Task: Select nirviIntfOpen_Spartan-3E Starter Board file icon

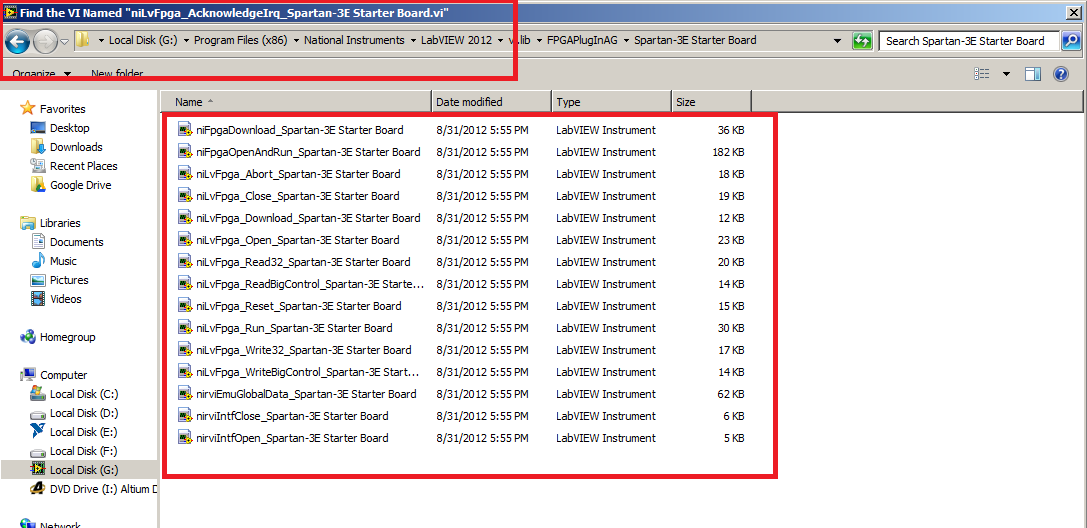Action: click(185, 438)
